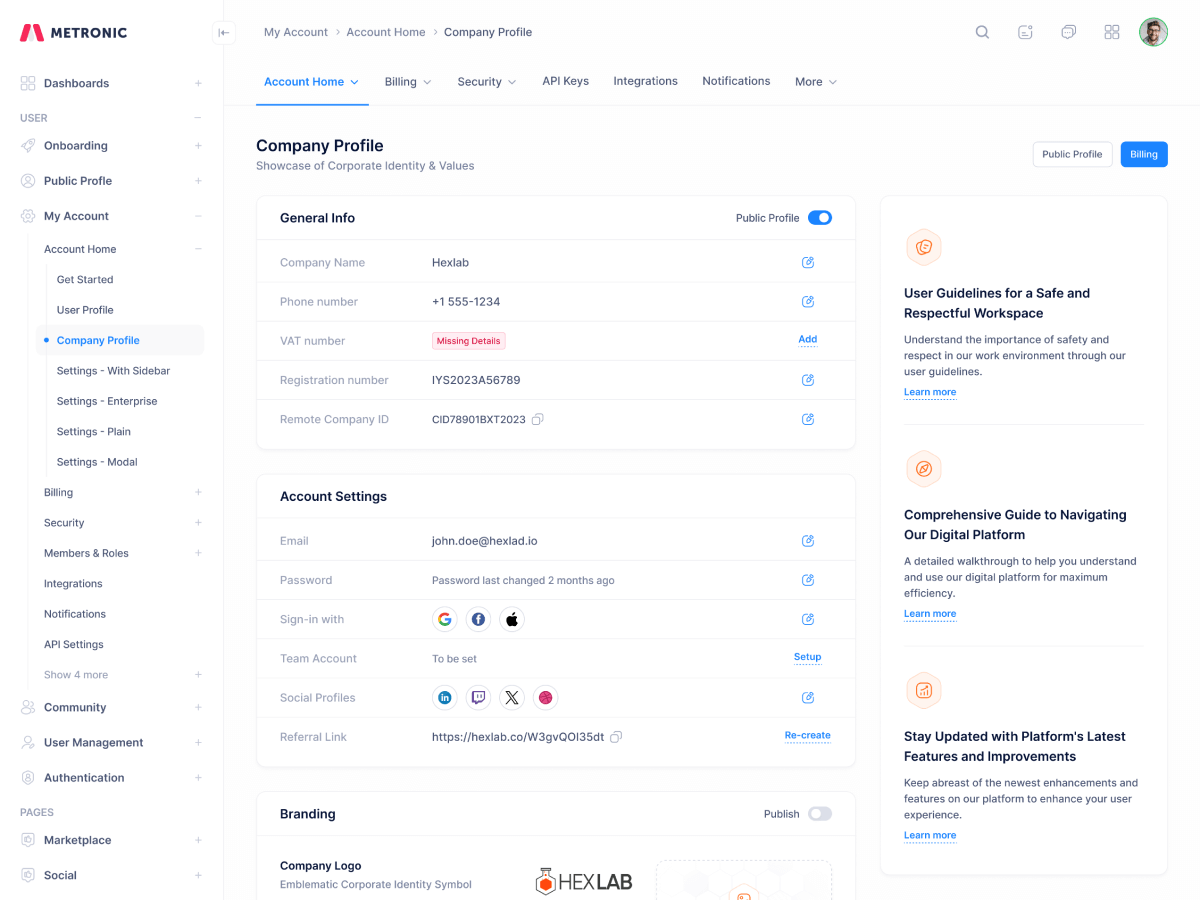Open search from the header
1200x900 pixels.
[982, 31]
